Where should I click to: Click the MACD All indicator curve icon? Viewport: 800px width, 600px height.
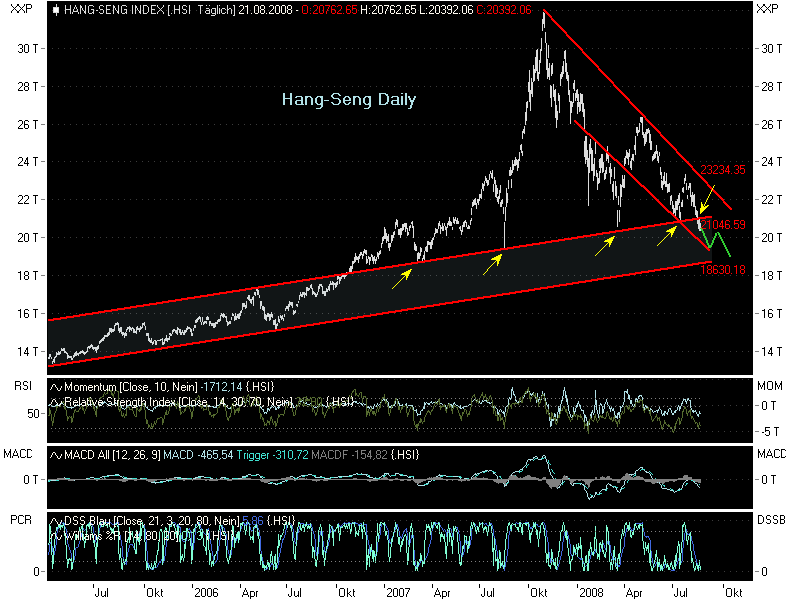coord(56,455)
